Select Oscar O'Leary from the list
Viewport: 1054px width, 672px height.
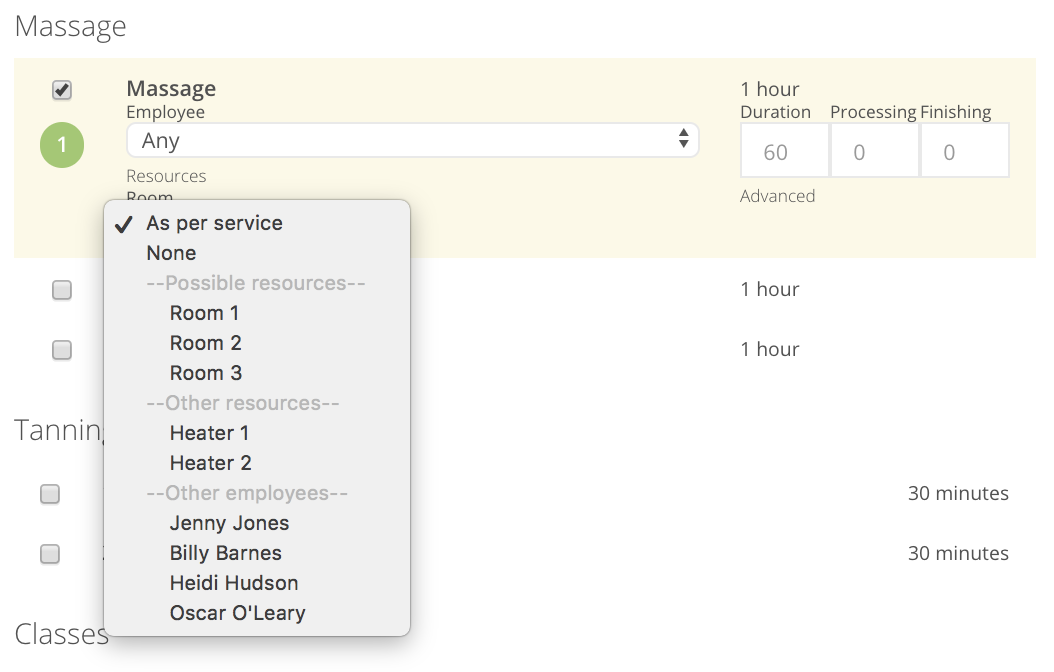coord(236,612)
